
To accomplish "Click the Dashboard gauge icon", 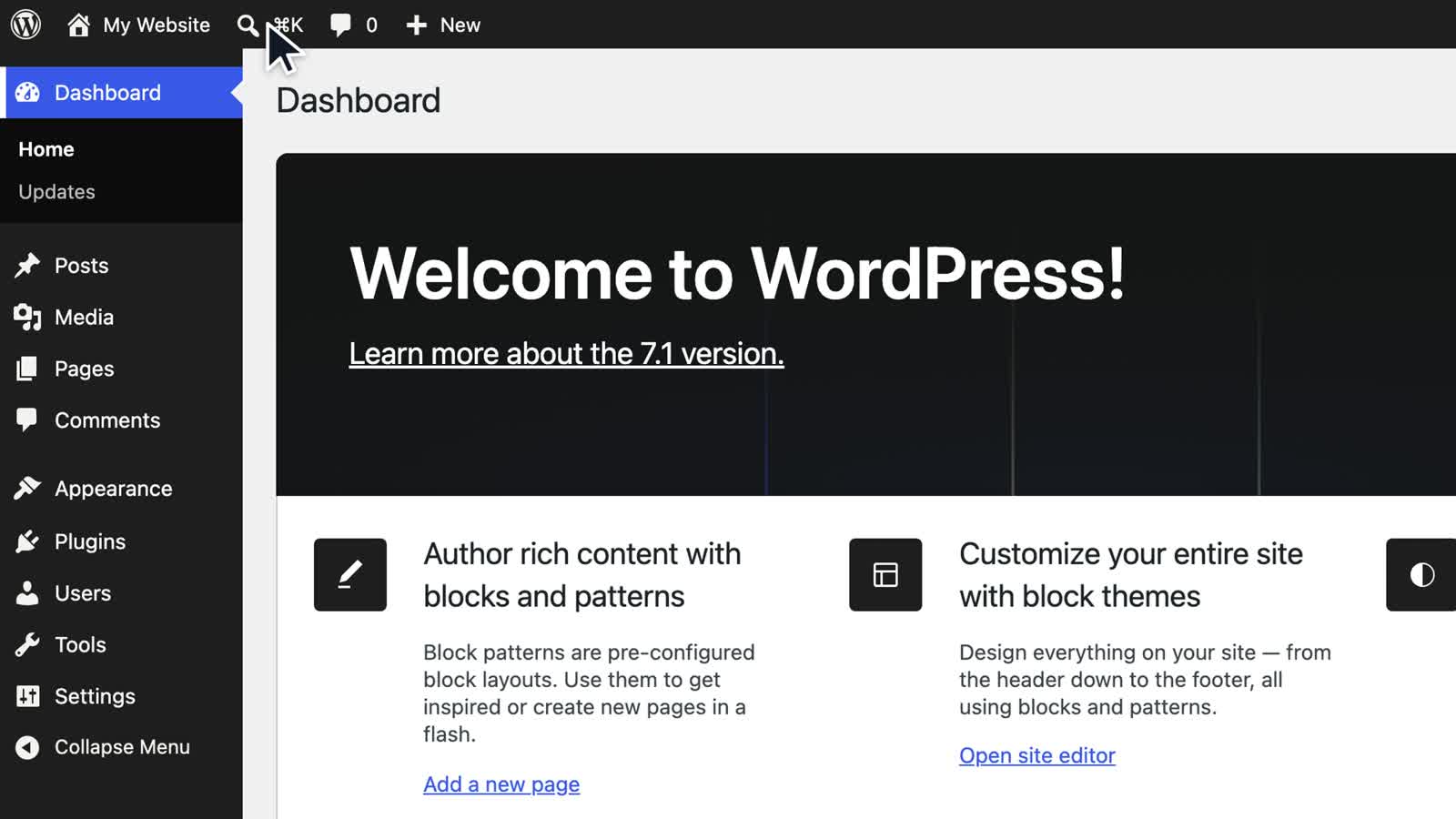I will pyautogui.click(x=27, y=92).
